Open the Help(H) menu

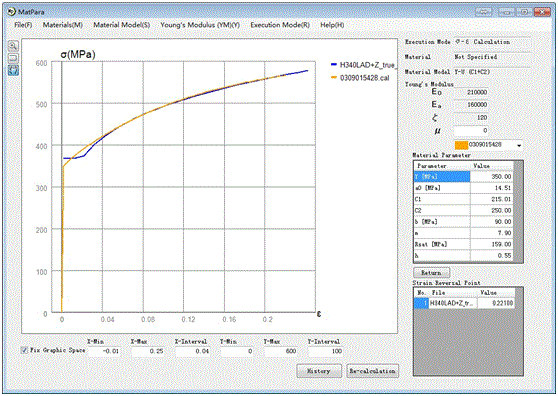tap(332, 25)
